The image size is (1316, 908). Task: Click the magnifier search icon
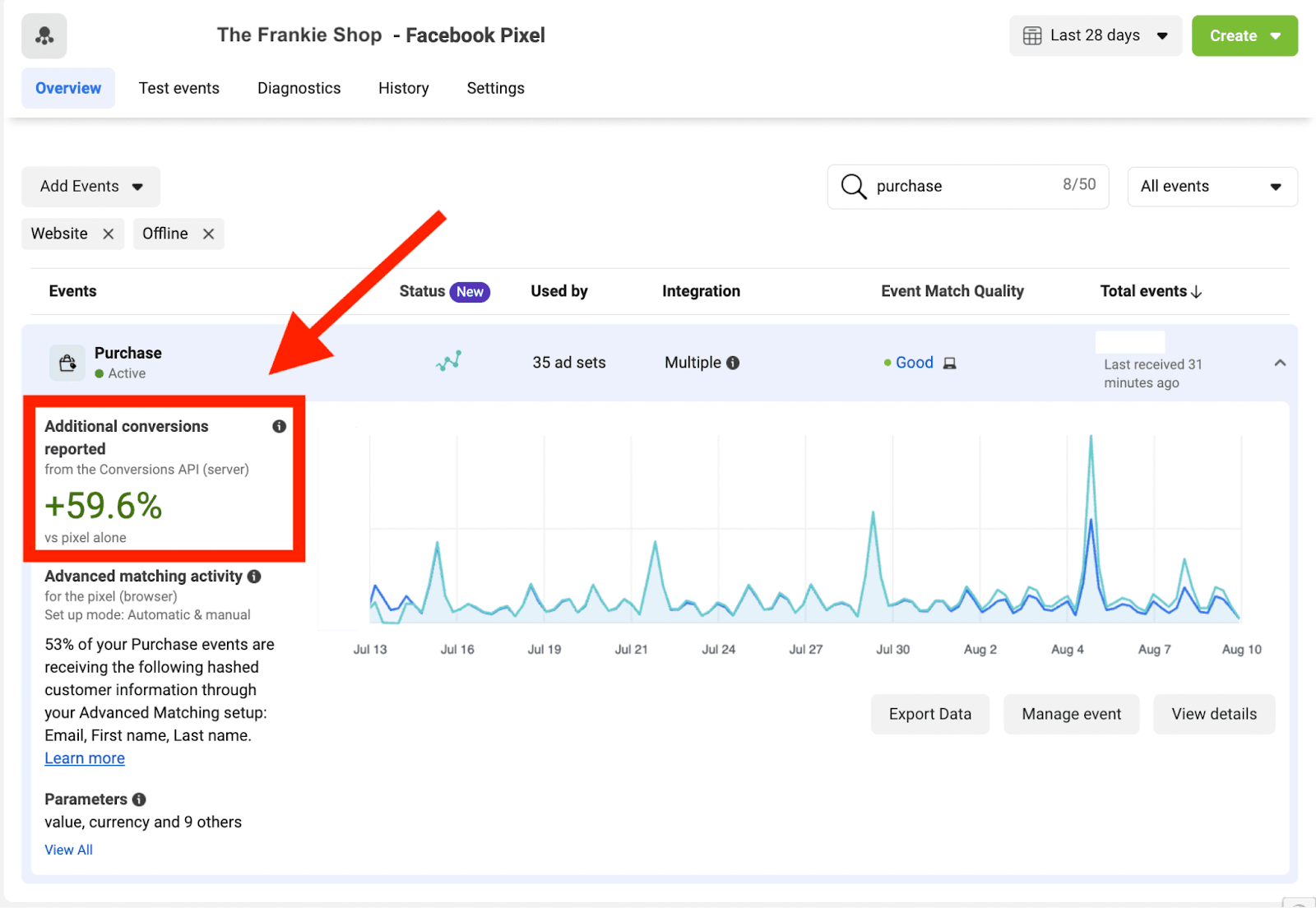coord(854,187)
